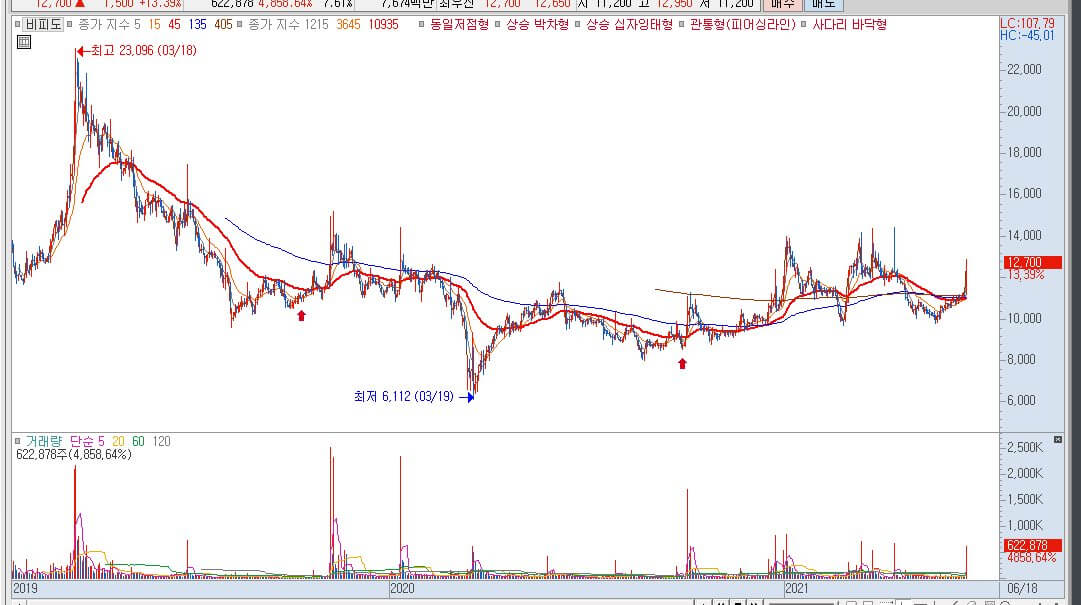
Task: Click the 45 moving average period
Action: click(174, 25)
